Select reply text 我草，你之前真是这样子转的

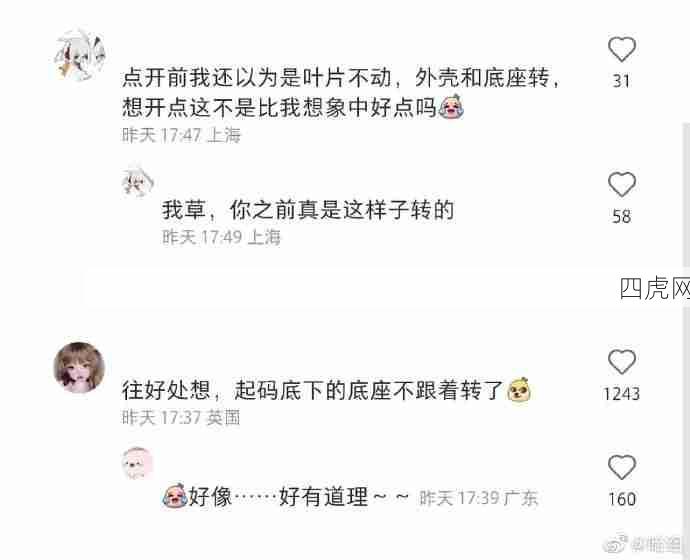point(308,210)
